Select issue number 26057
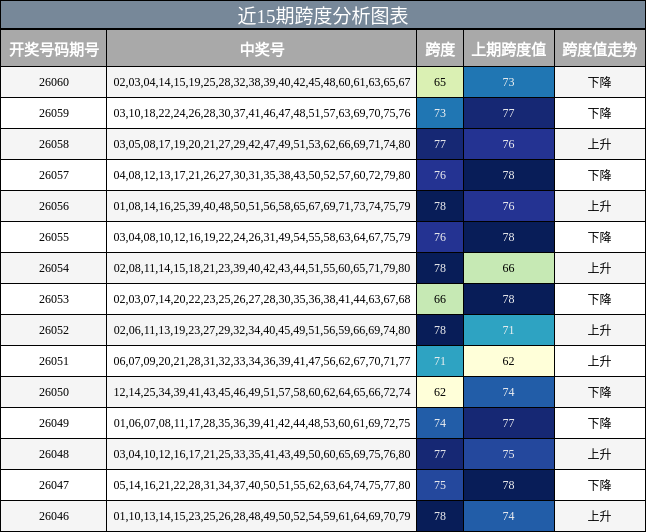Viewport: 646px width, 532px height. (54, 175)
